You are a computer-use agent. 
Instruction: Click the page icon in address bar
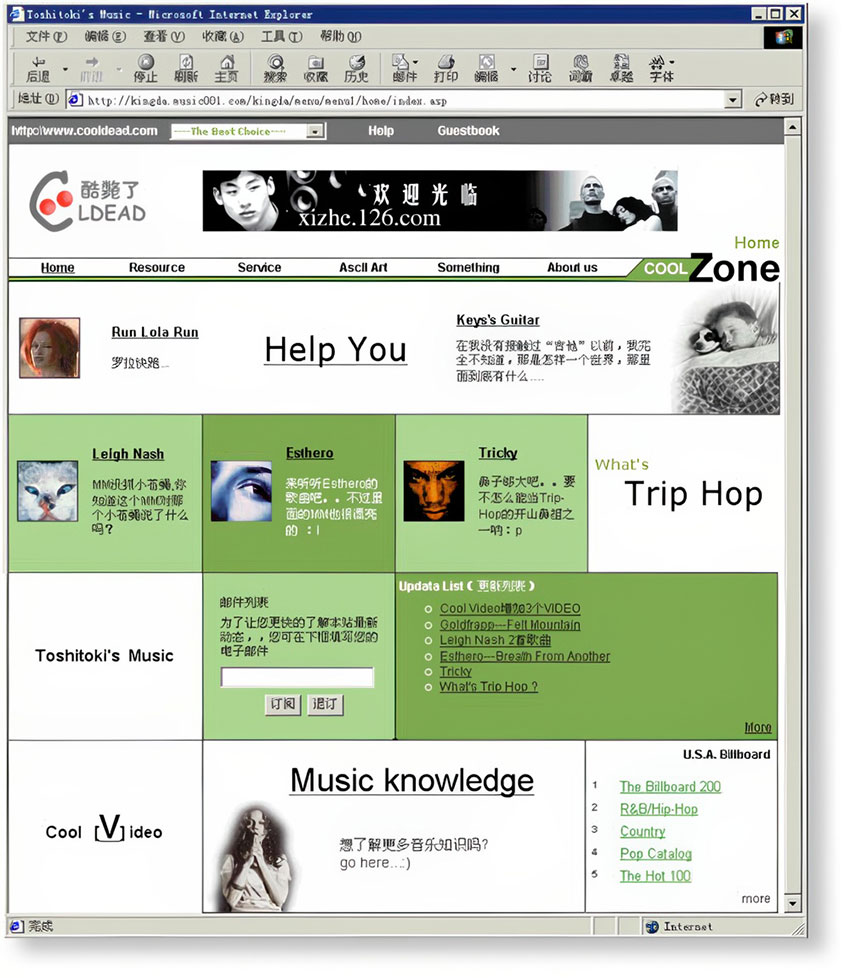(x=75, y=99)
